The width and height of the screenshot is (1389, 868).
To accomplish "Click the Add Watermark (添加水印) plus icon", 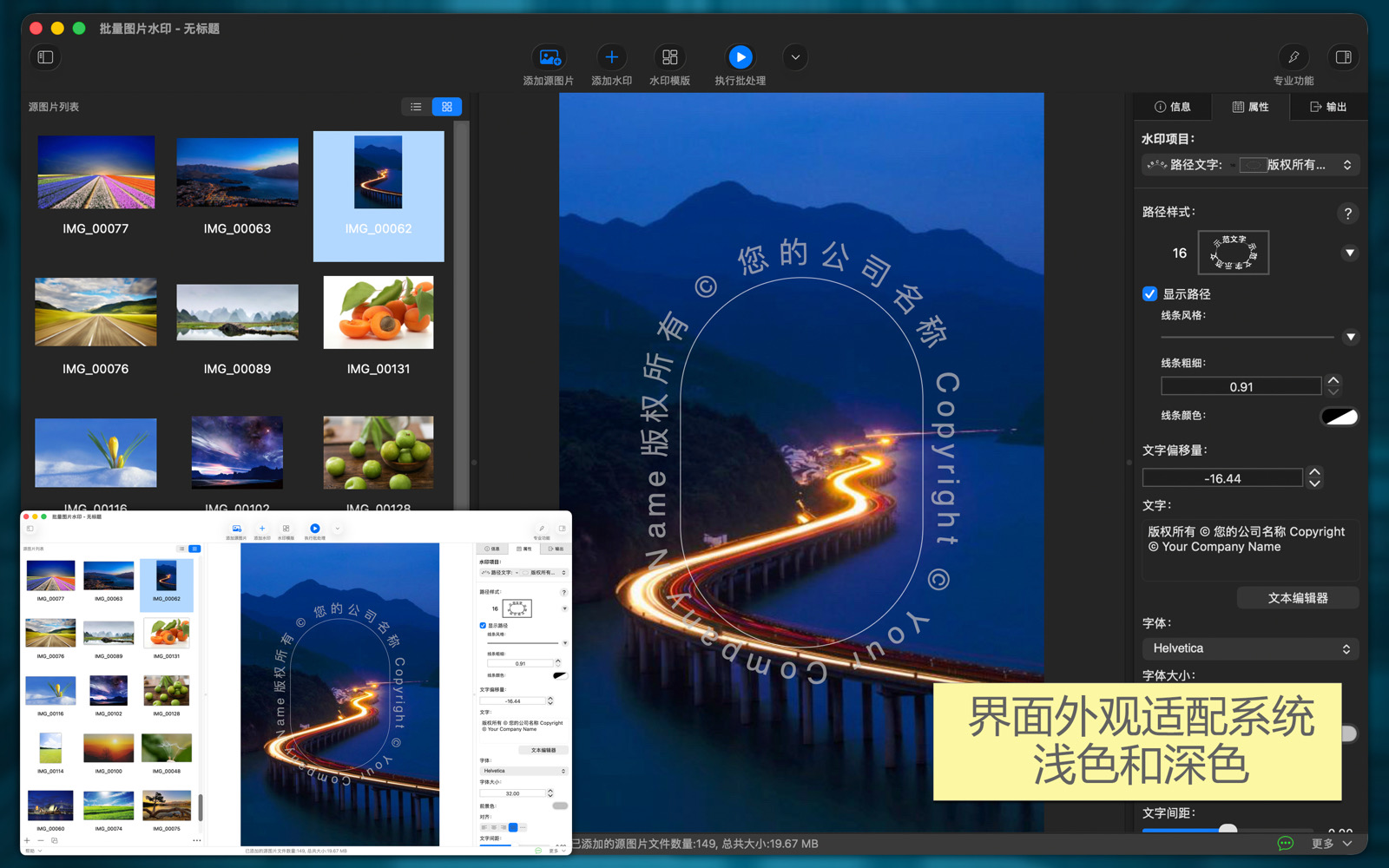I will 611,58.
